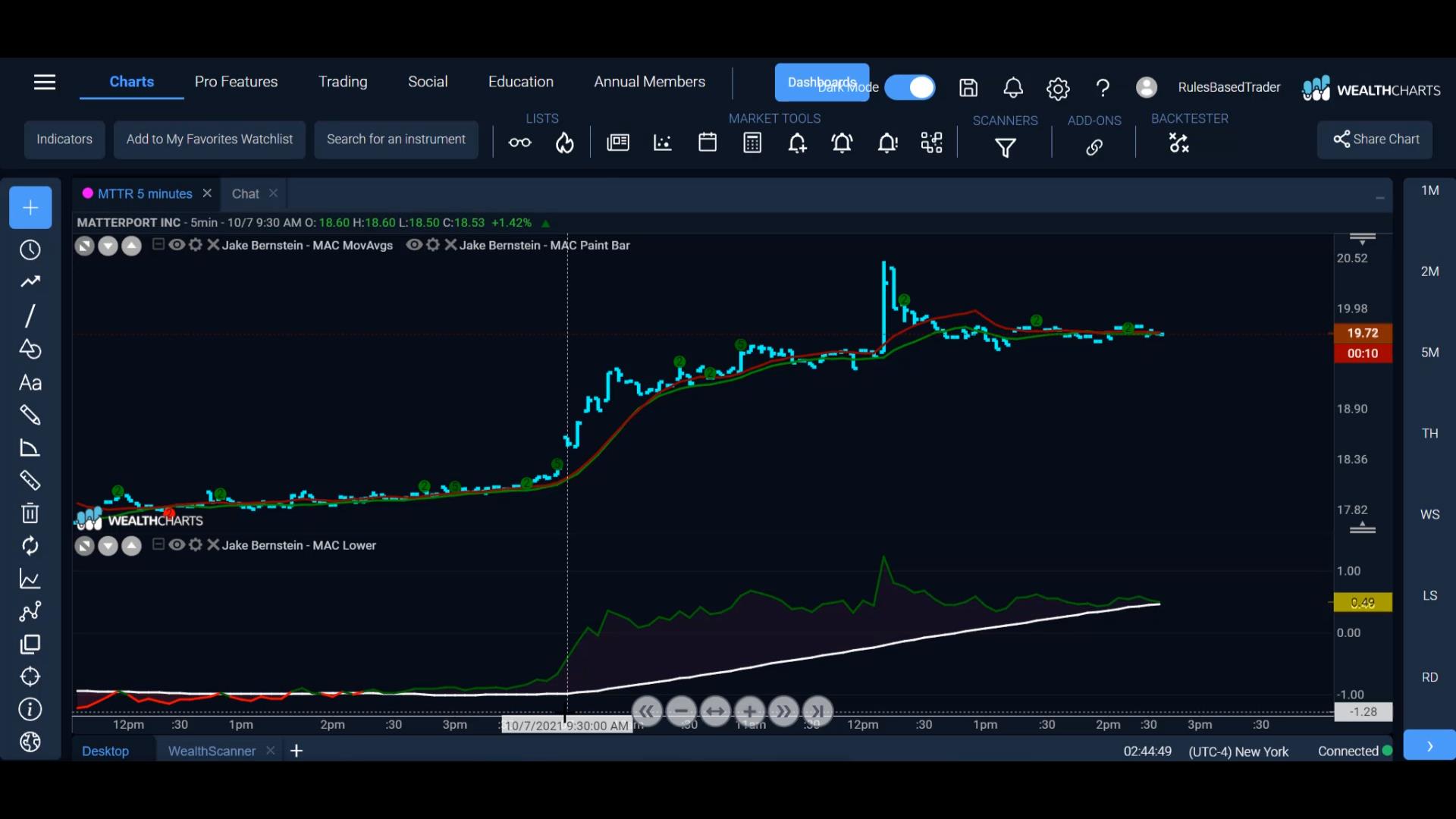1456x819 pixels.
Task: Open the hamburger main menu
Action: [x=45, y=82]
